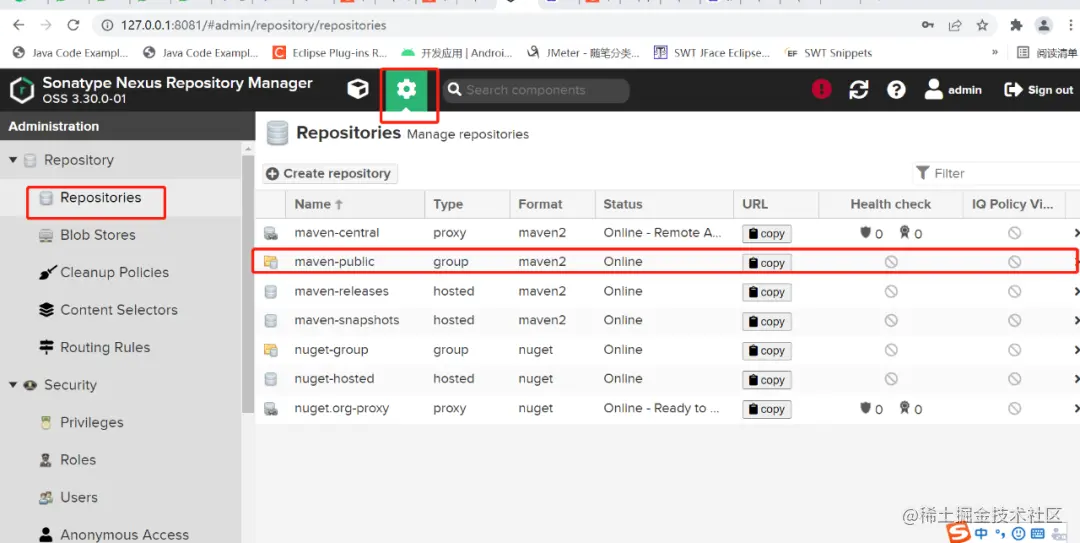Open the admin user account

tap(953, 90)
